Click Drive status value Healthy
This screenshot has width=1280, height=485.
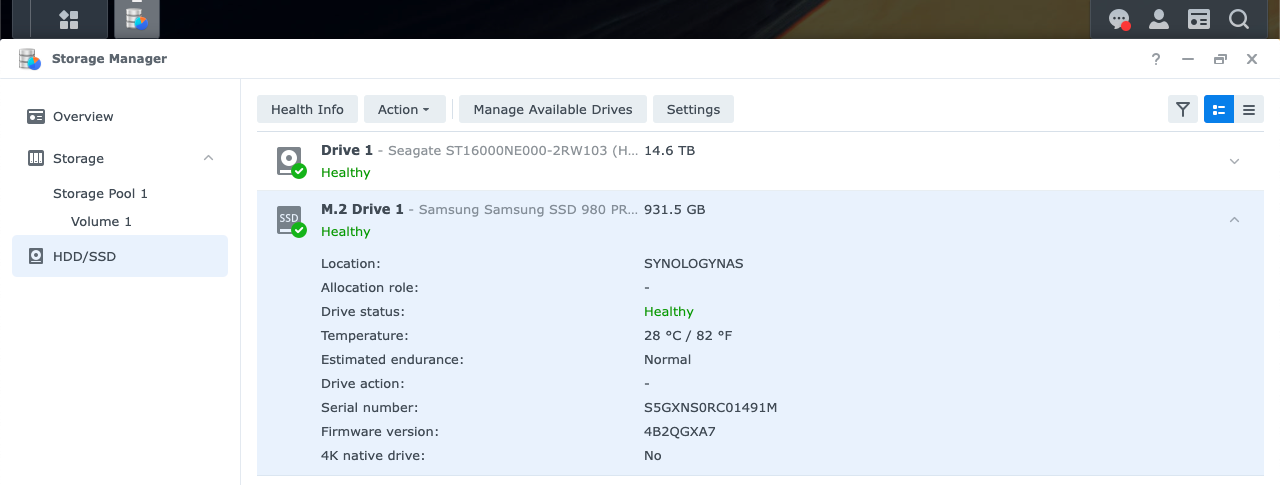[x=669, y=312]
